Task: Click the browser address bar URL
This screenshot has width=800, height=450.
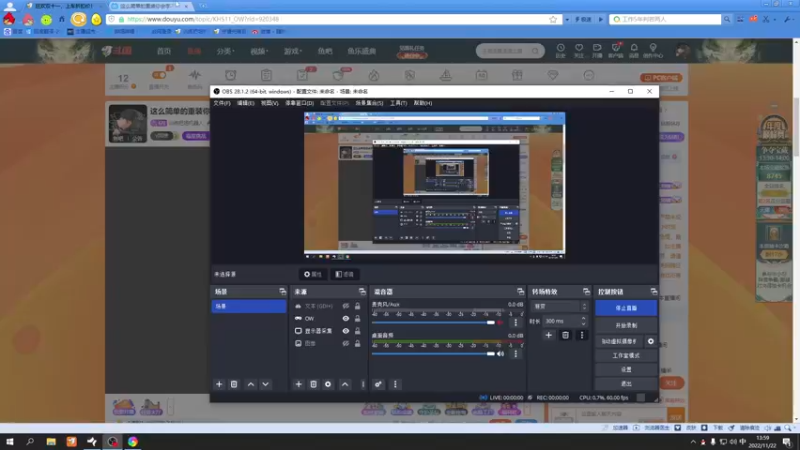Action: [x=203, y=19]
